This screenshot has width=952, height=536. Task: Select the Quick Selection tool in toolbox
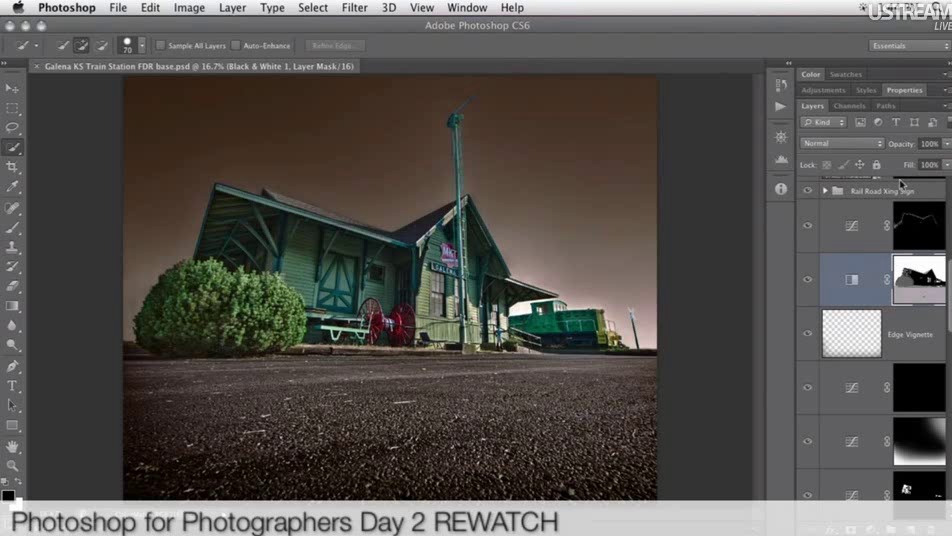12,148
